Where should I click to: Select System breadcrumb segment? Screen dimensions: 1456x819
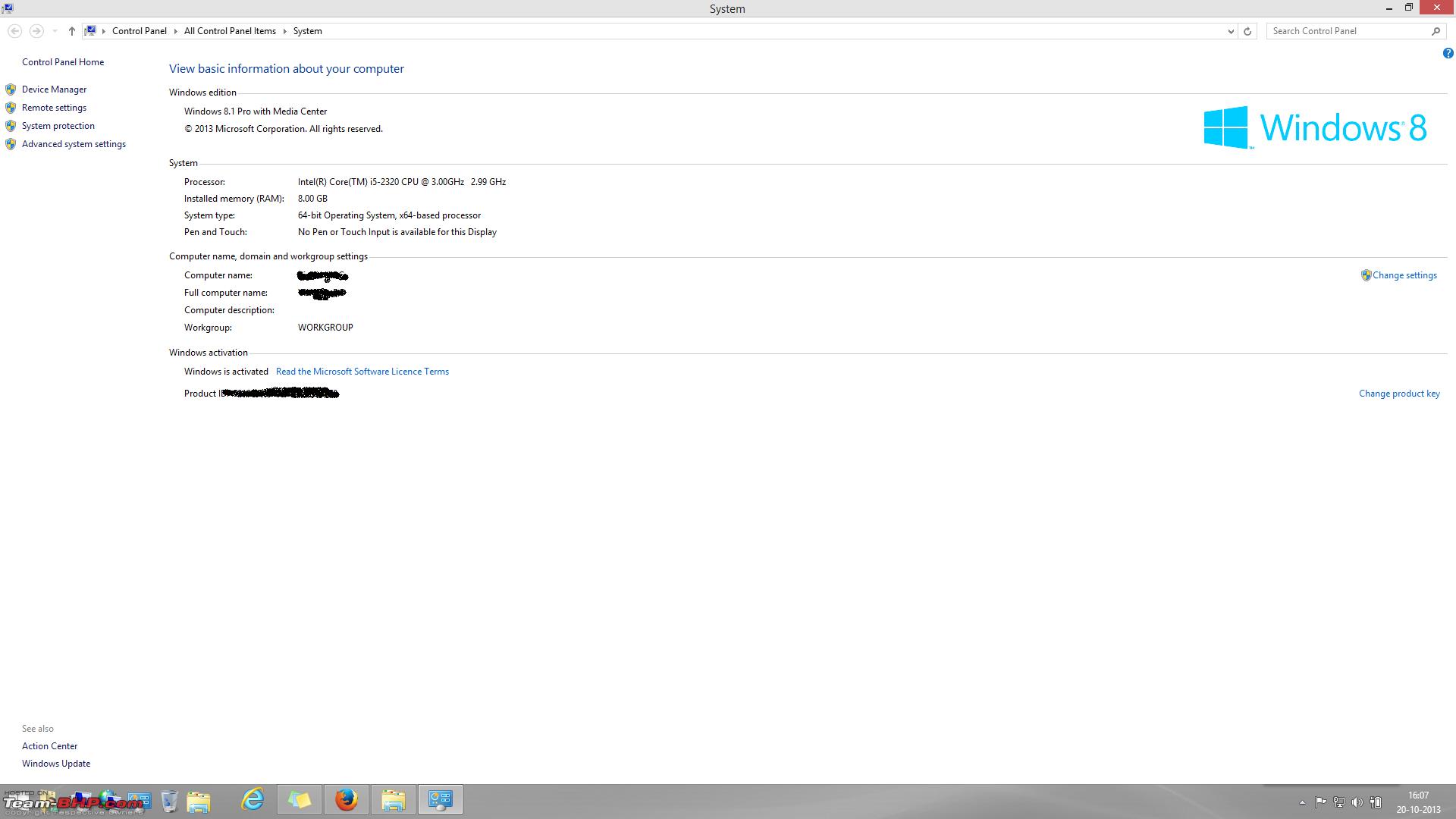click(307, 31)
